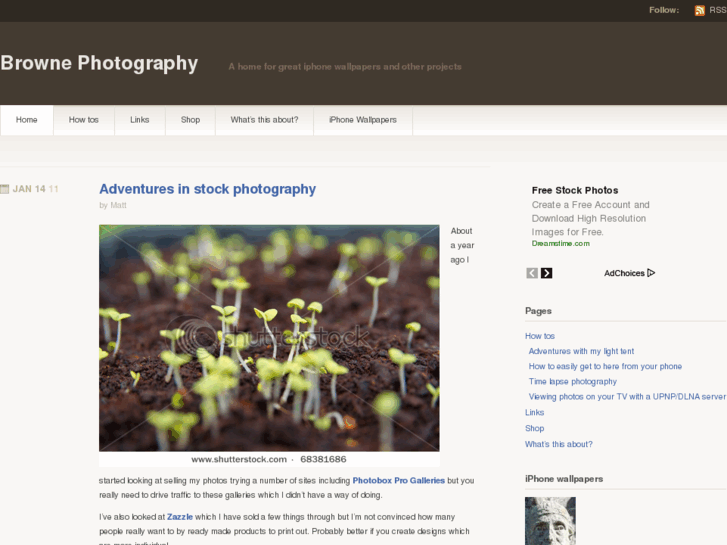Select the Shop navigation tab
The height and width of the screenshot is (545, 727).
190,120
